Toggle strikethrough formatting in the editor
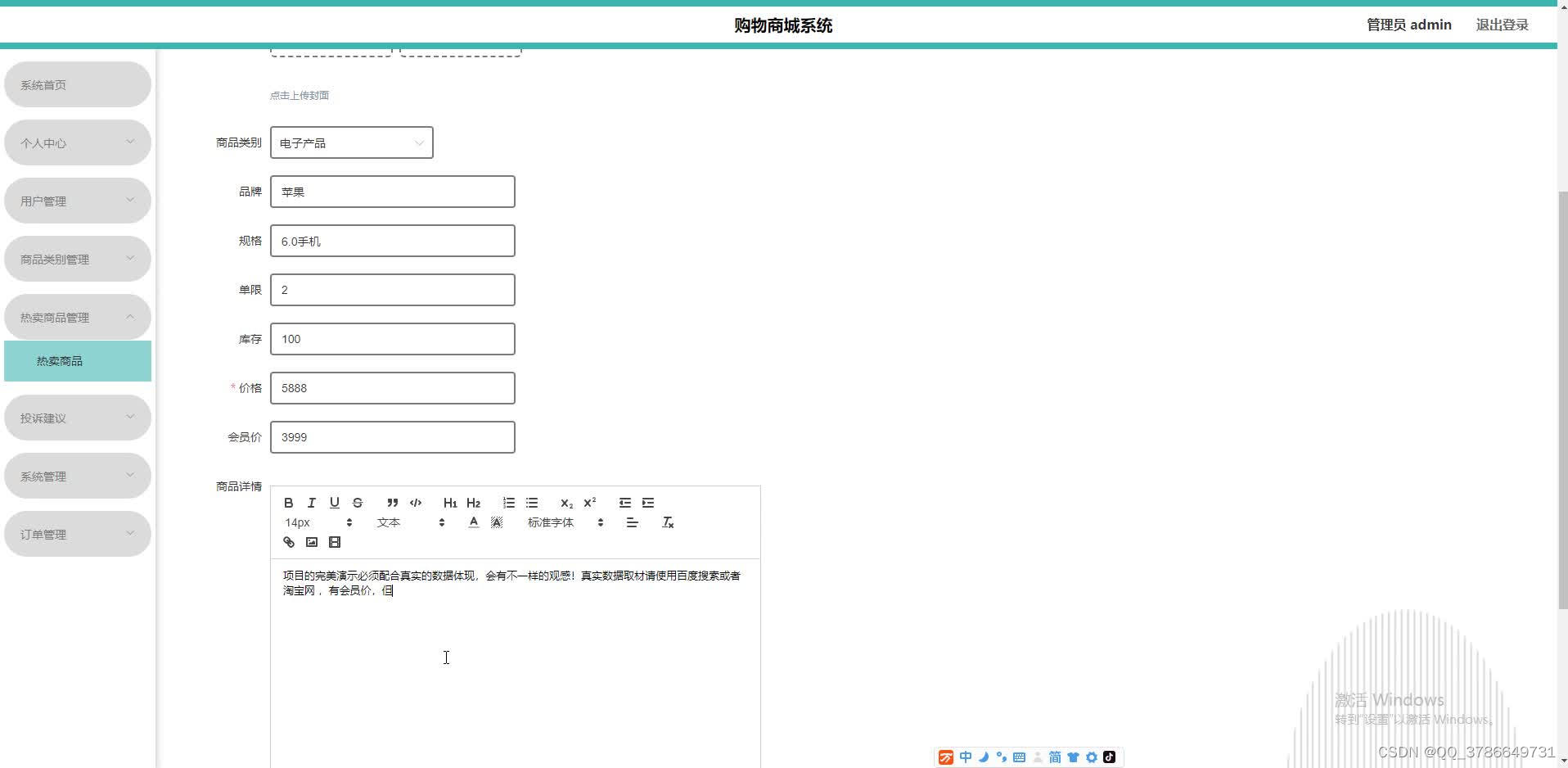The height and width of the screenshot is (768, 1568). coord(357,503)
